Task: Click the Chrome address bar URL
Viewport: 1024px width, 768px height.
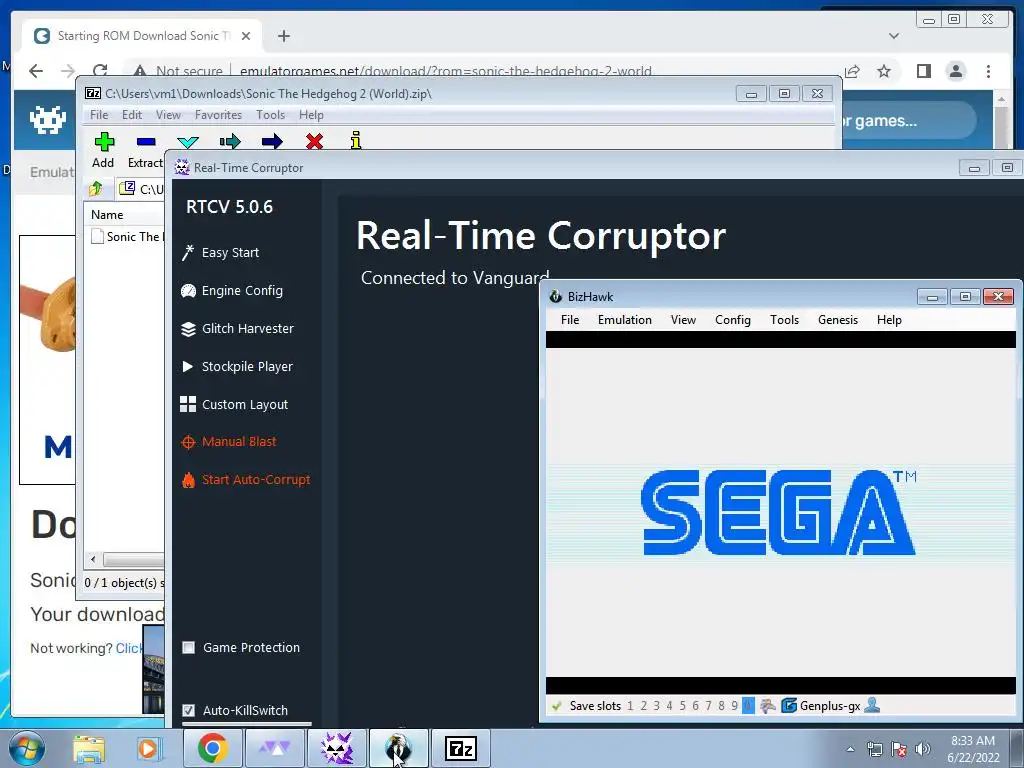Action: click(445, 71)
